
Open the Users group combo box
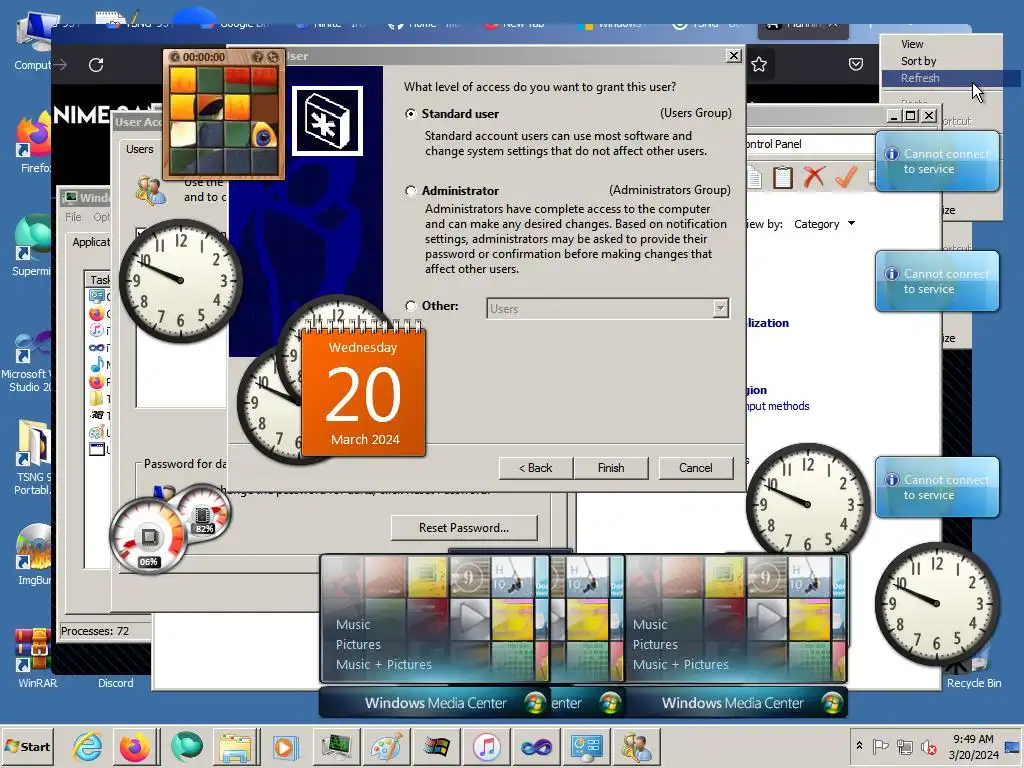pyautogui.click(x=607, y=308)
